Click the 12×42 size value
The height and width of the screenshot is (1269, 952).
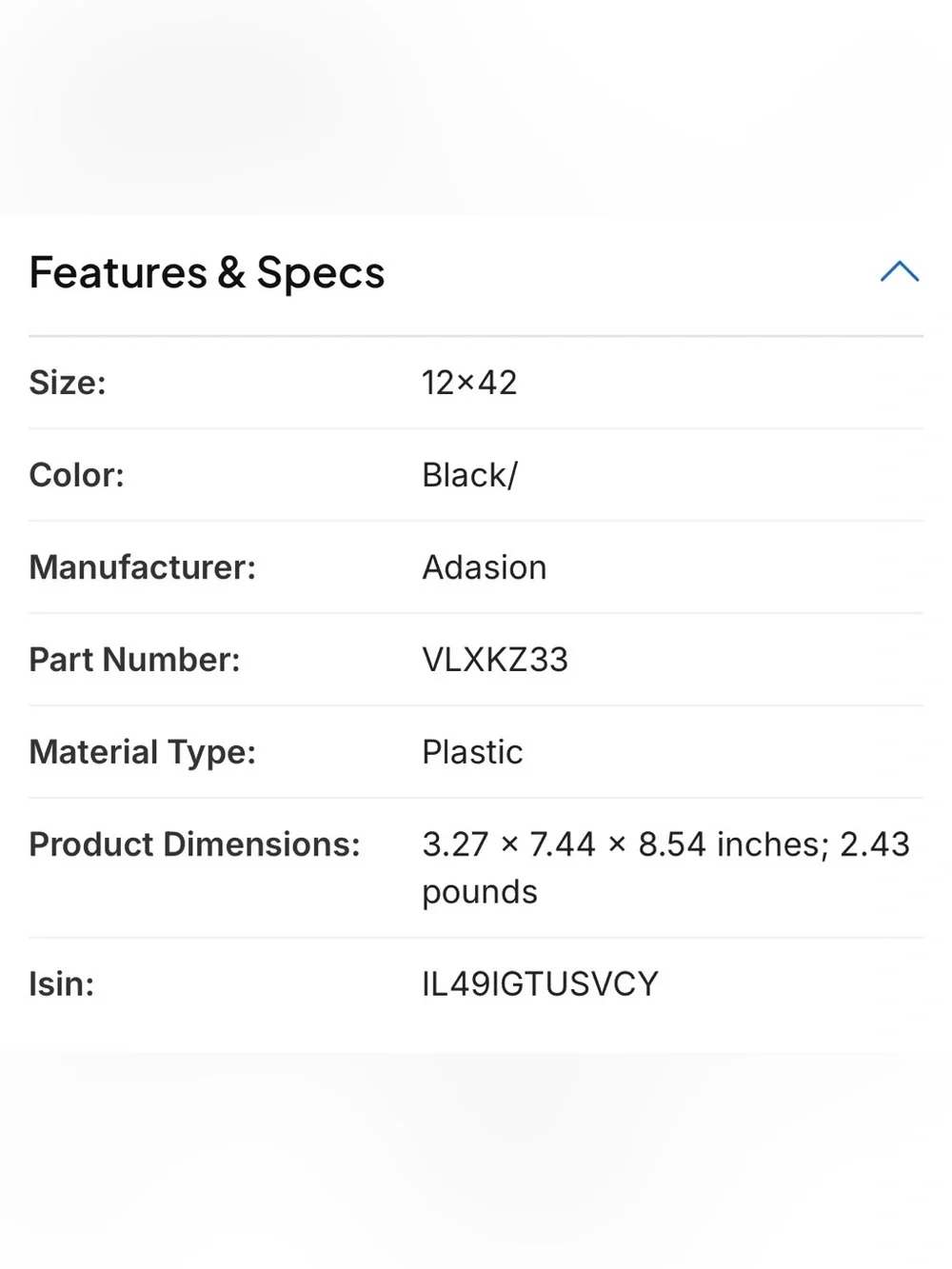(x=469, y=383)
